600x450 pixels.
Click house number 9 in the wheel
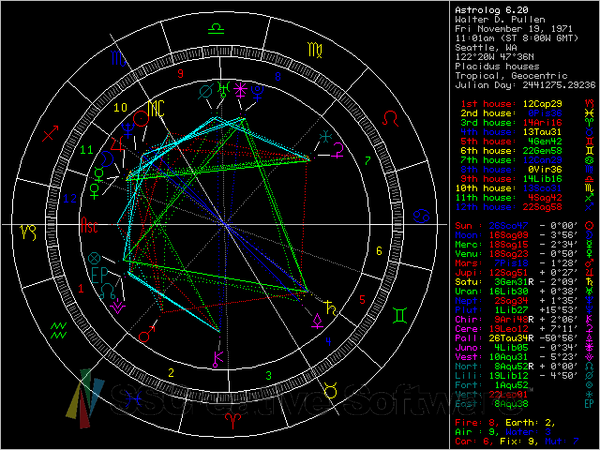pos(180,73)
